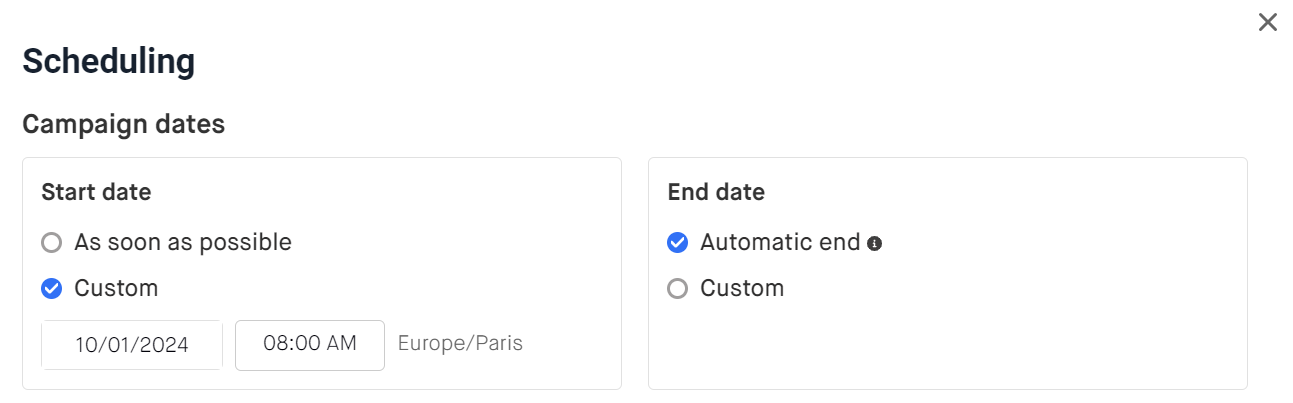Select the As soon as possible radio circle

click(x=51, y=242)
